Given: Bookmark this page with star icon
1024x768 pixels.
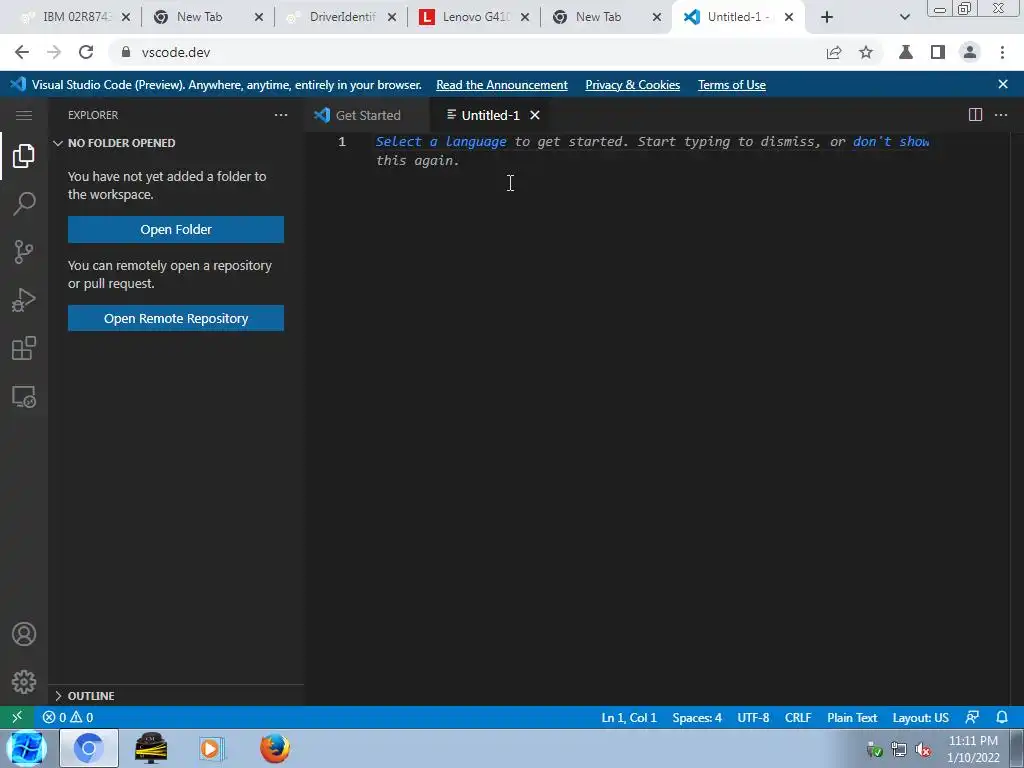Looking at the screenshot, I should [x=866, y=52].
